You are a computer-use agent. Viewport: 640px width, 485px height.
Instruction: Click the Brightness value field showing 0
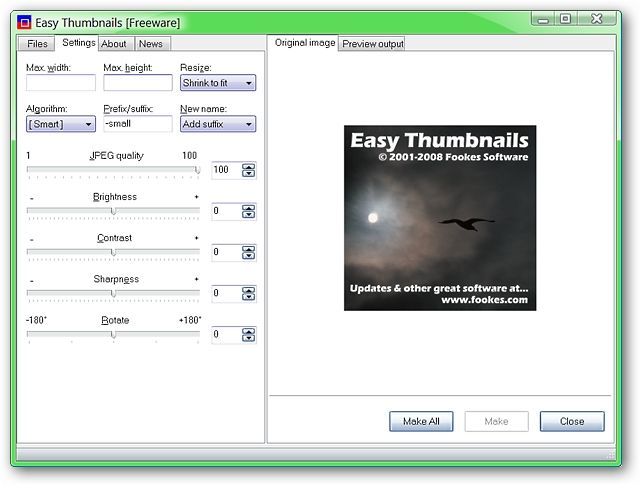pyautogui.click(x=226, y=211)
